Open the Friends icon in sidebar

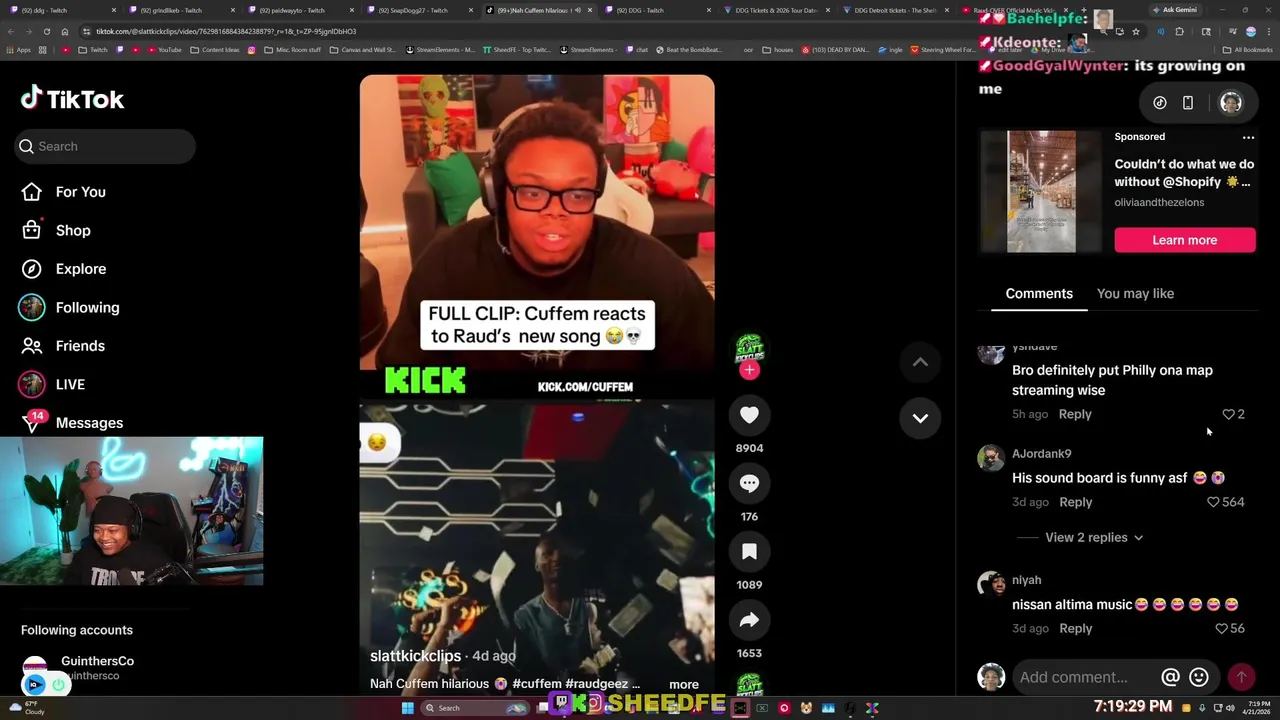click(32, 346)
